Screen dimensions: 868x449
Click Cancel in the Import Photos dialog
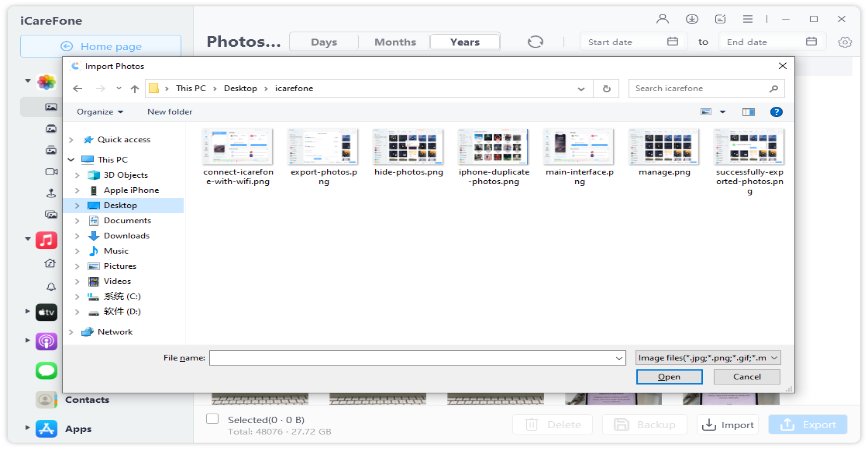746,377
